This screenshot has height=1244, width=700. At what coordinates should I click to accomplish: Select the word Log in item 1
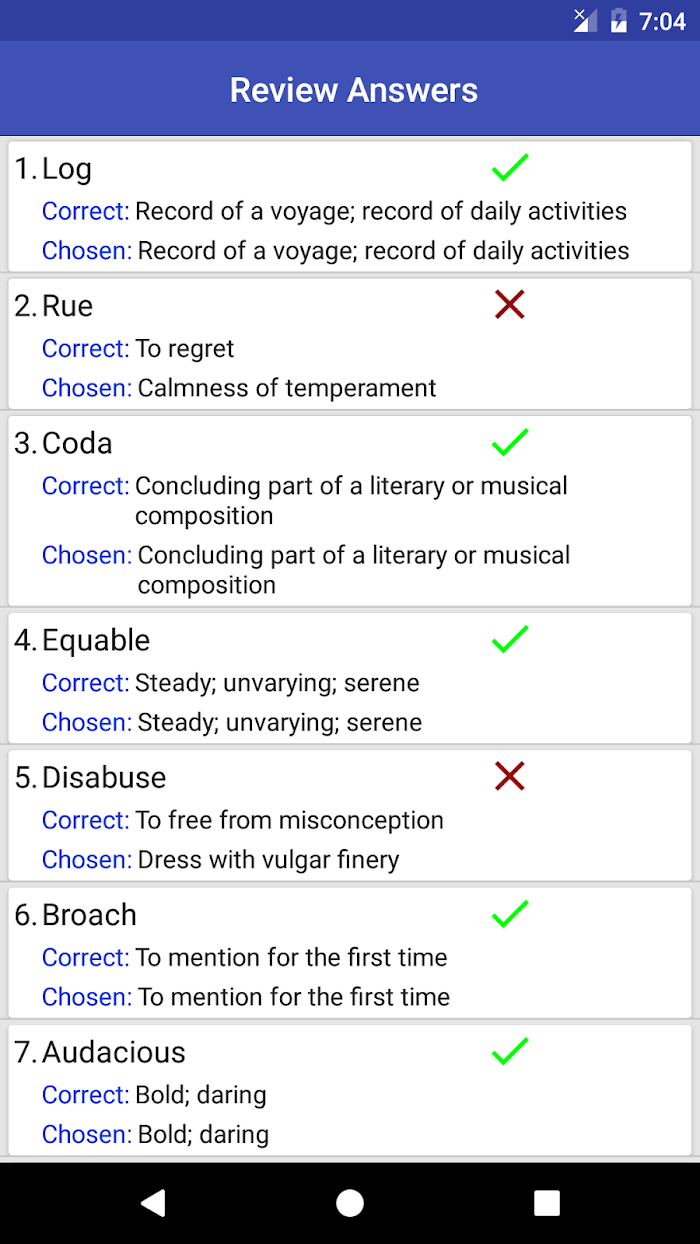pos(67,169)
